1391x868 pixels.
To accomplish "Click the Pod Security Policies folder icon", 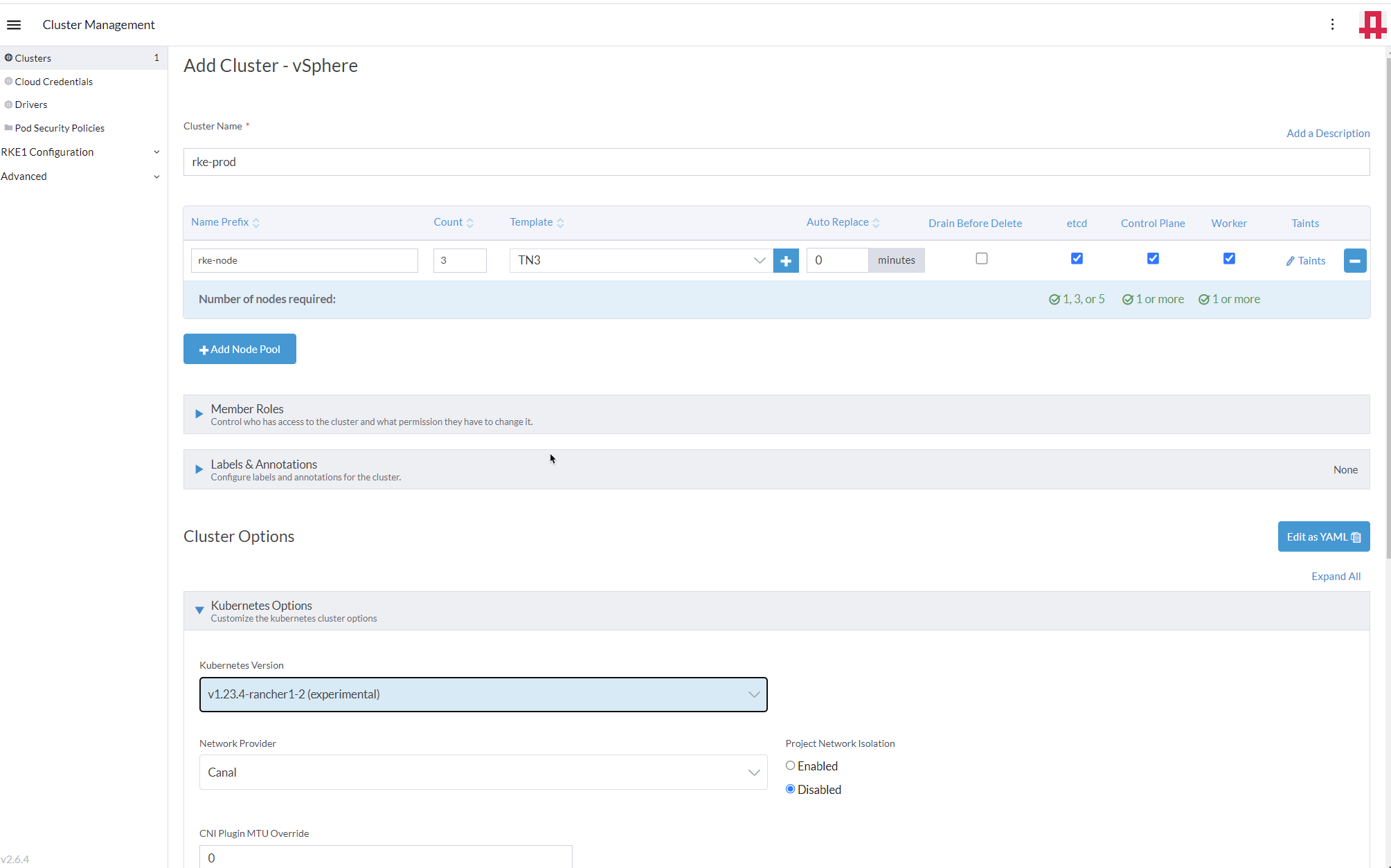I will click(x=8, y=128).
